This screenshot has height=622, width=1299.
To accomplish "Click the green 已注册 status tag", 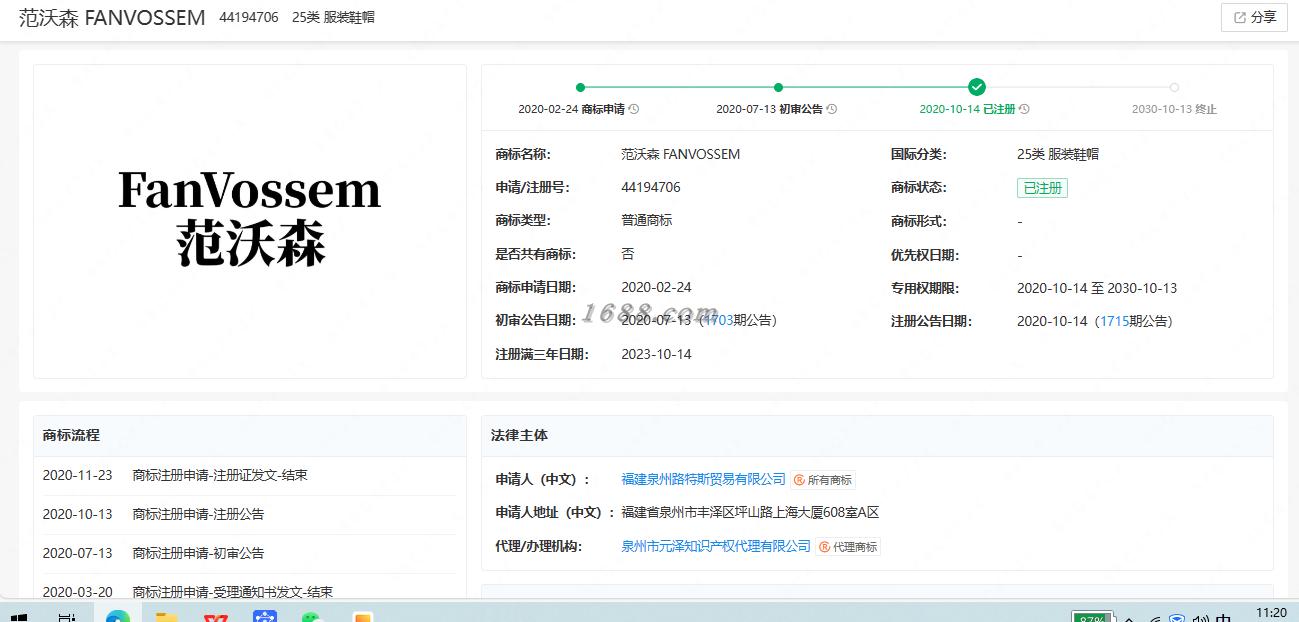I will pyautogui.click(x=1042, y=187).
